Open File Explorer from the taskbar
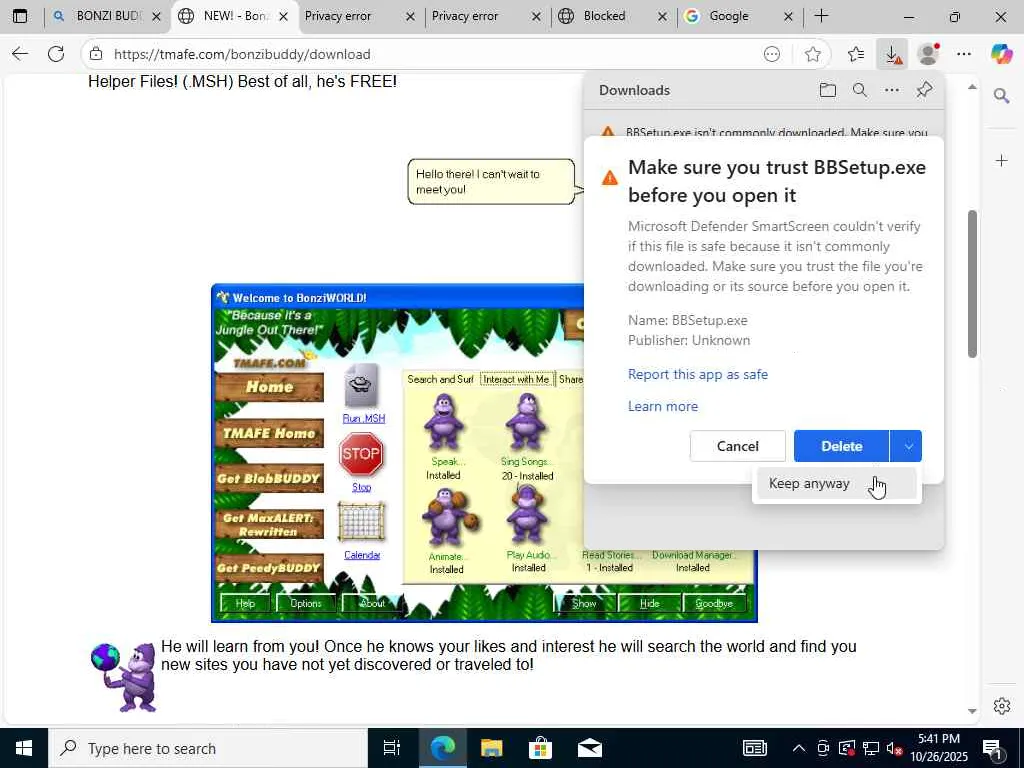1024x768 pixels. click(491, 748)
